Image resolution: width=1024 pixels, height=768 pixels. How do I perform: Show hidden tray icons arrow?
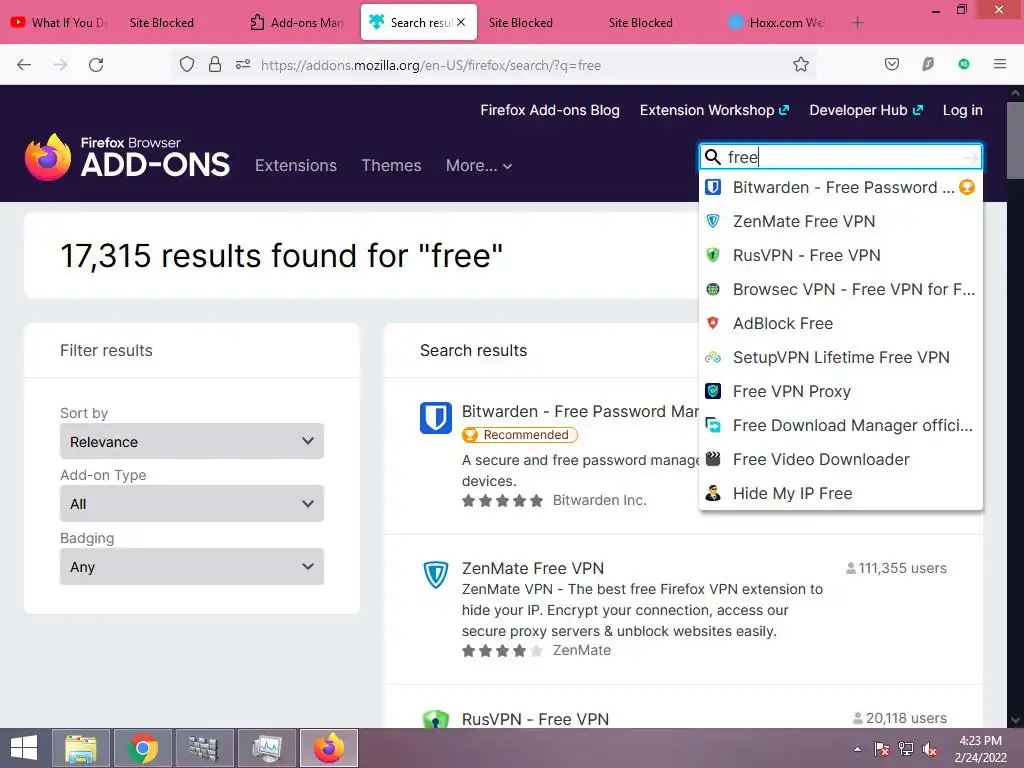pos(857,749)
